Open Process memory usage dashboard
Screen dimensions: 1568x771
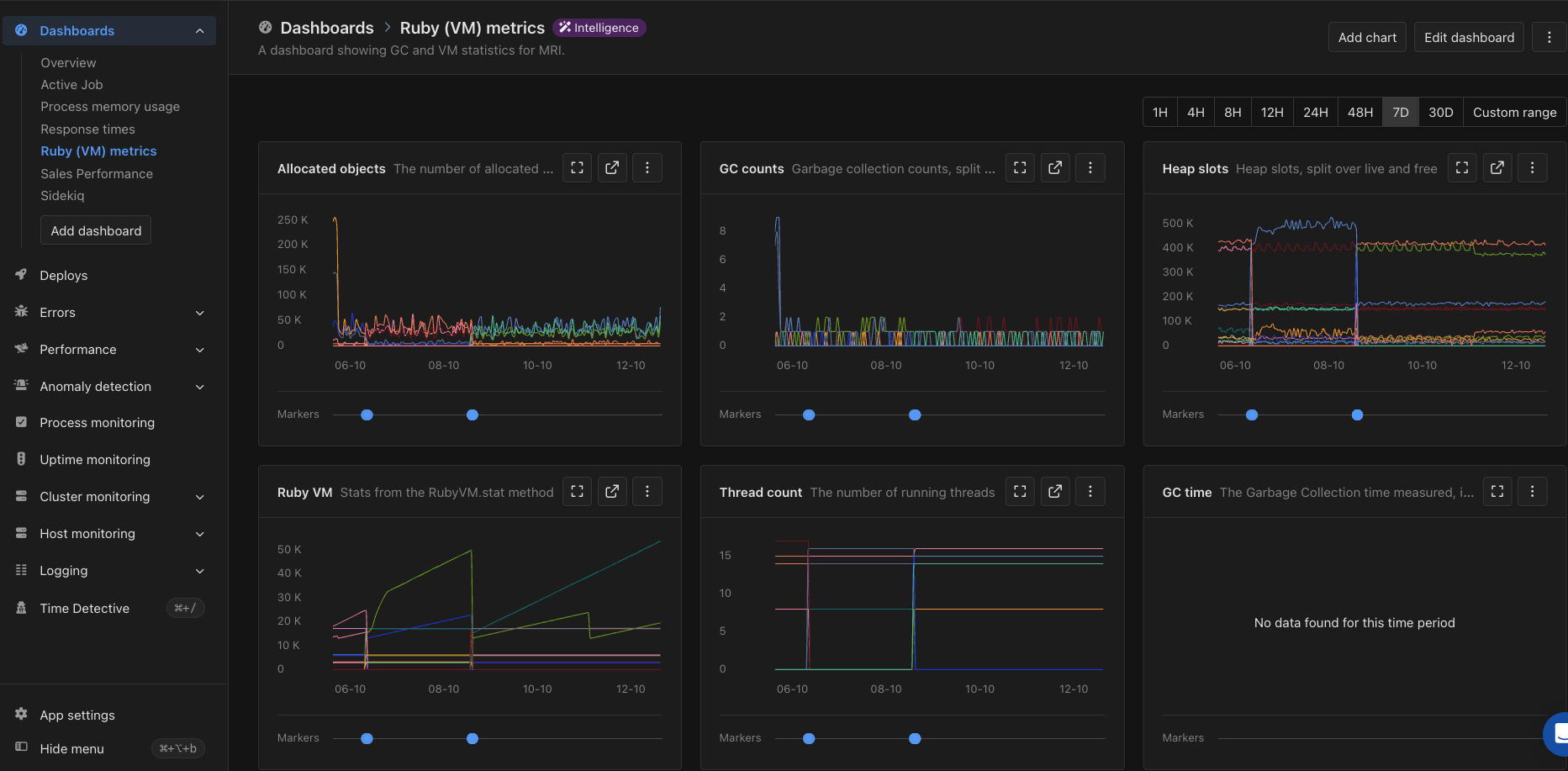pyautogui.click(x=110, y=107)
